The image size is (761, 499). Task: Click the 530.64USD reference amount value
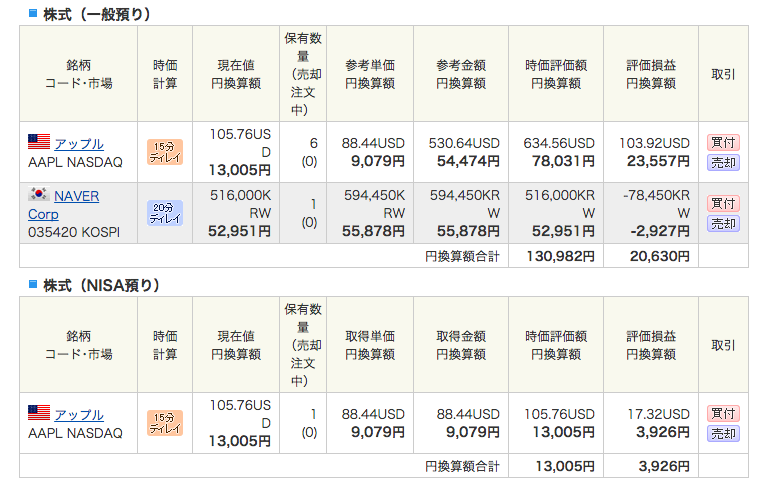464,143
